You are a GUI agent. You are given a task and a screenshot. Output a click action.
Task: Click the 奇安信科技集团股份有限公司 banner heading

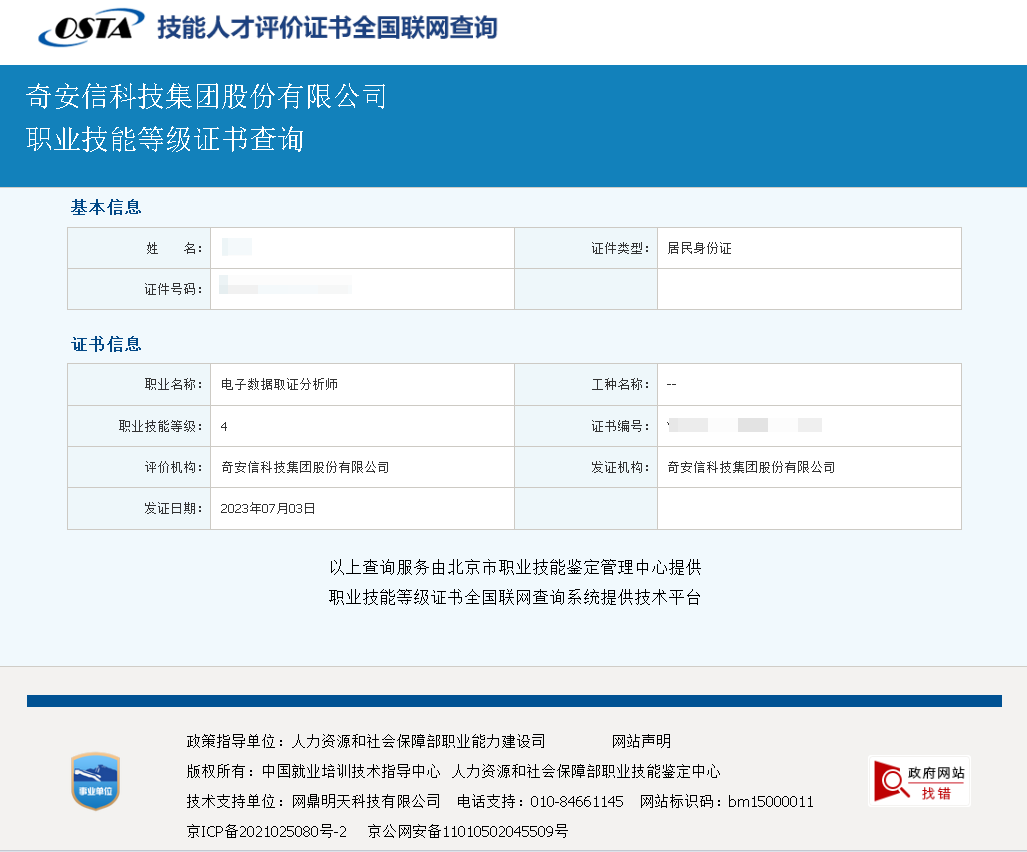pos(206,96)
